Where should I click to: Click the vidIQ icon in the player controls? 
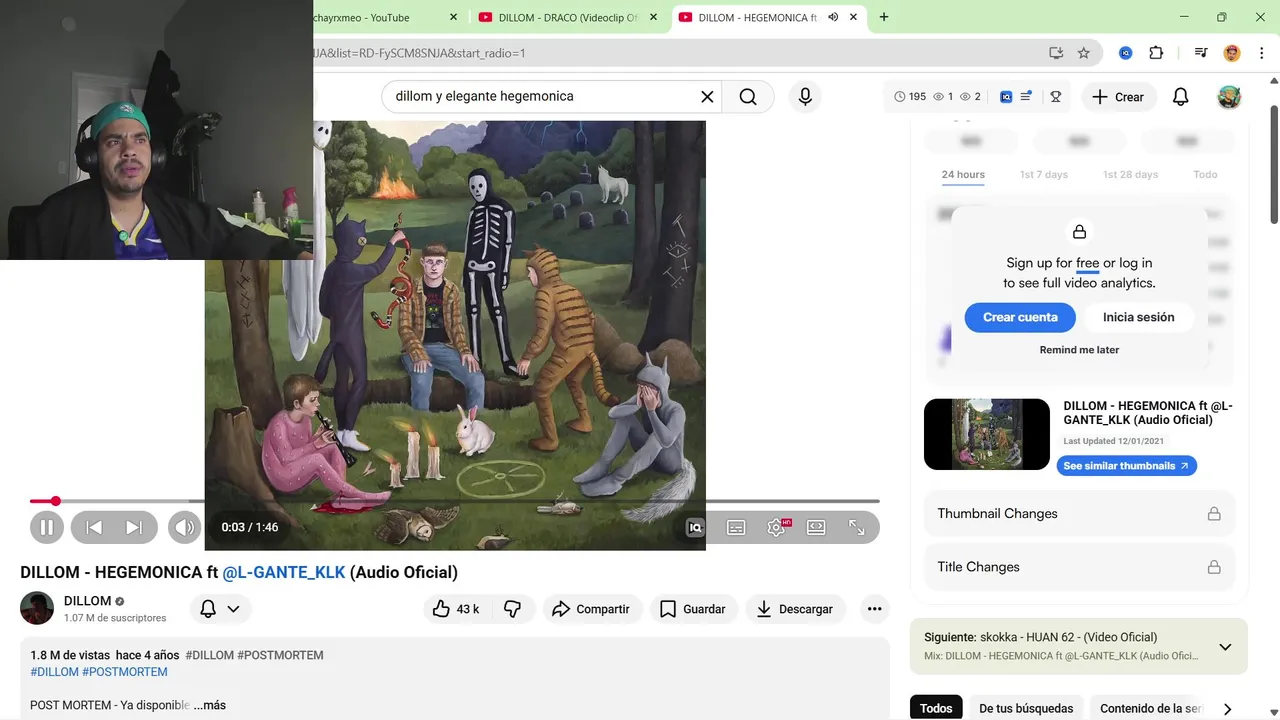[695, 527]
